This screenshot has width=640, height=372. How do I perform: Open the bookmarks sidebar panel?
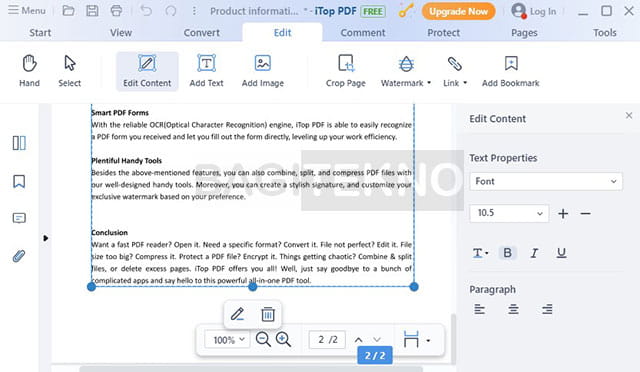pyautogui.click(x=19, y=181)
